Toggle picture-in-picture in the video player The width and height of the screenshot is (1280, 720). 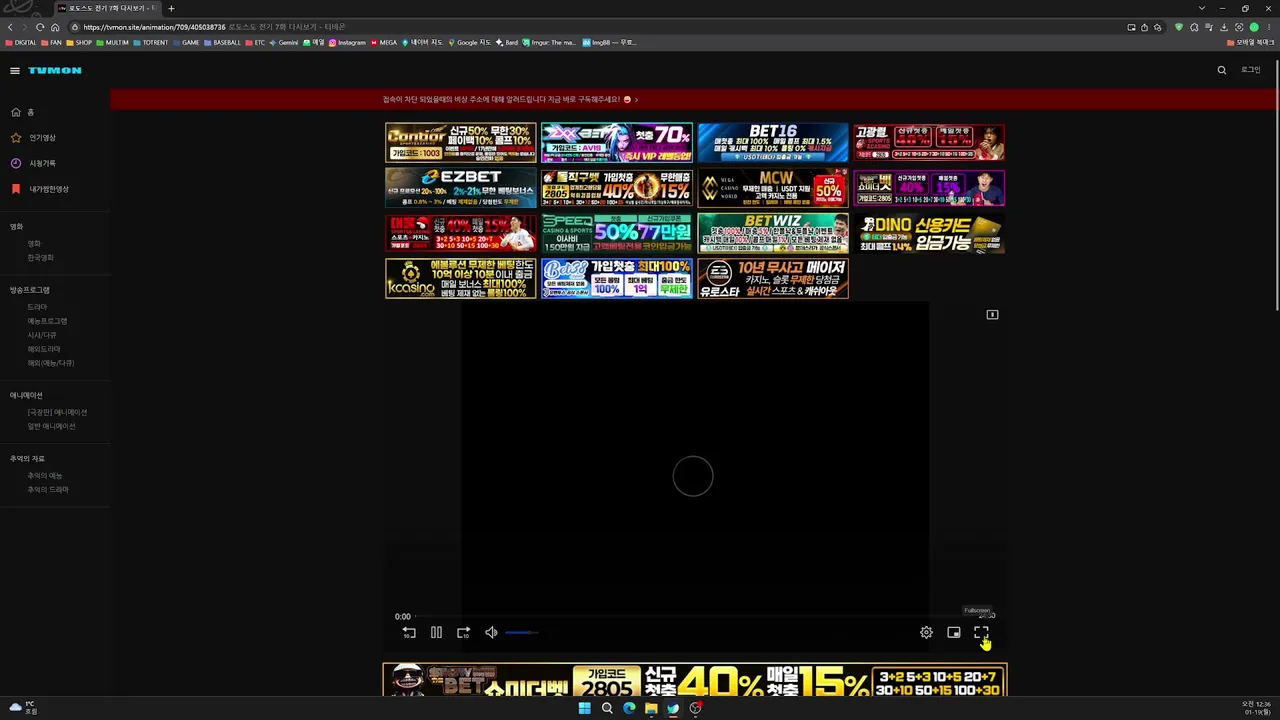954,633
